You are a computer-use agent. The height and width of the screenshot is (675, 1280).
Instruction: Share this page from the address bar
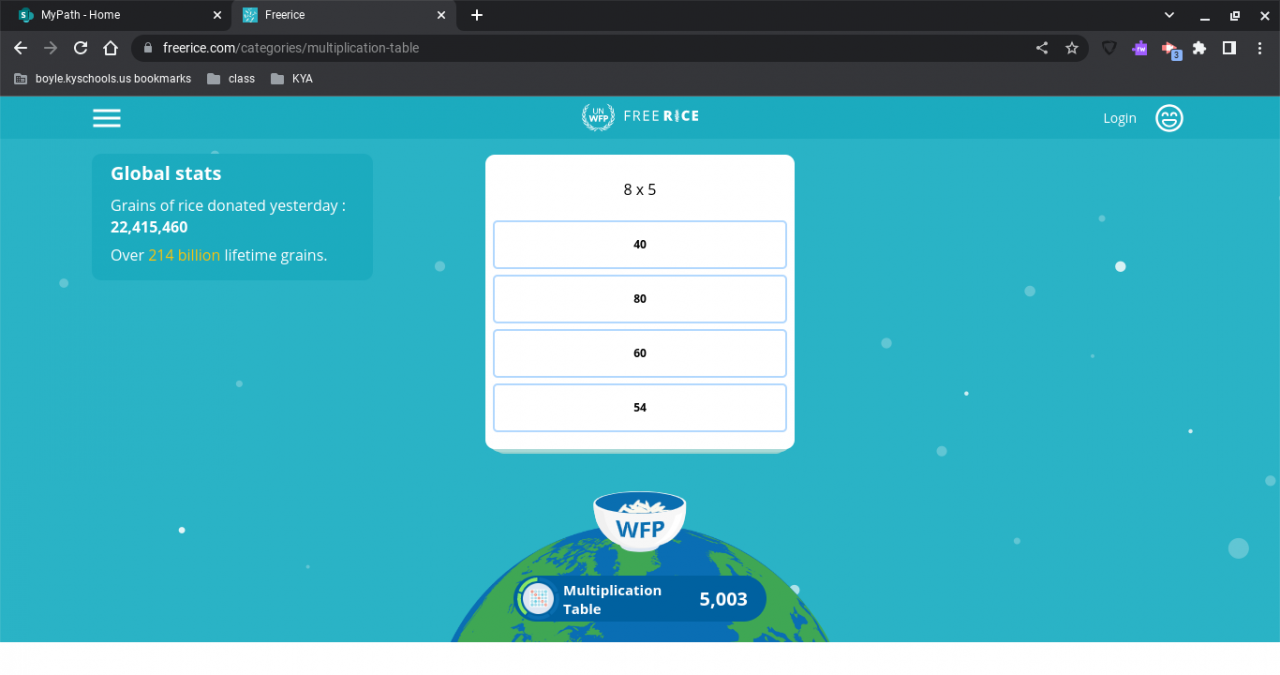click(1042, 48)
